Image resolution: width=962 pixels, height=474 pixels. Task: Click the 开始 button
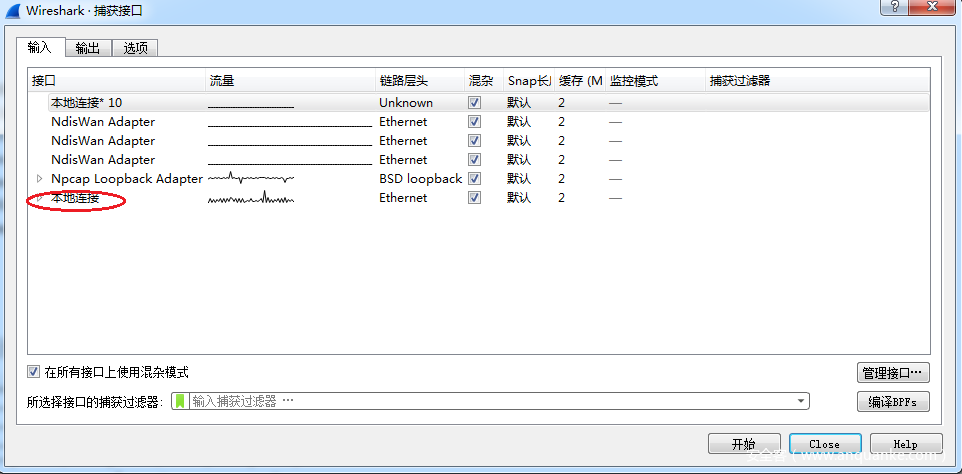coord(744,444)
